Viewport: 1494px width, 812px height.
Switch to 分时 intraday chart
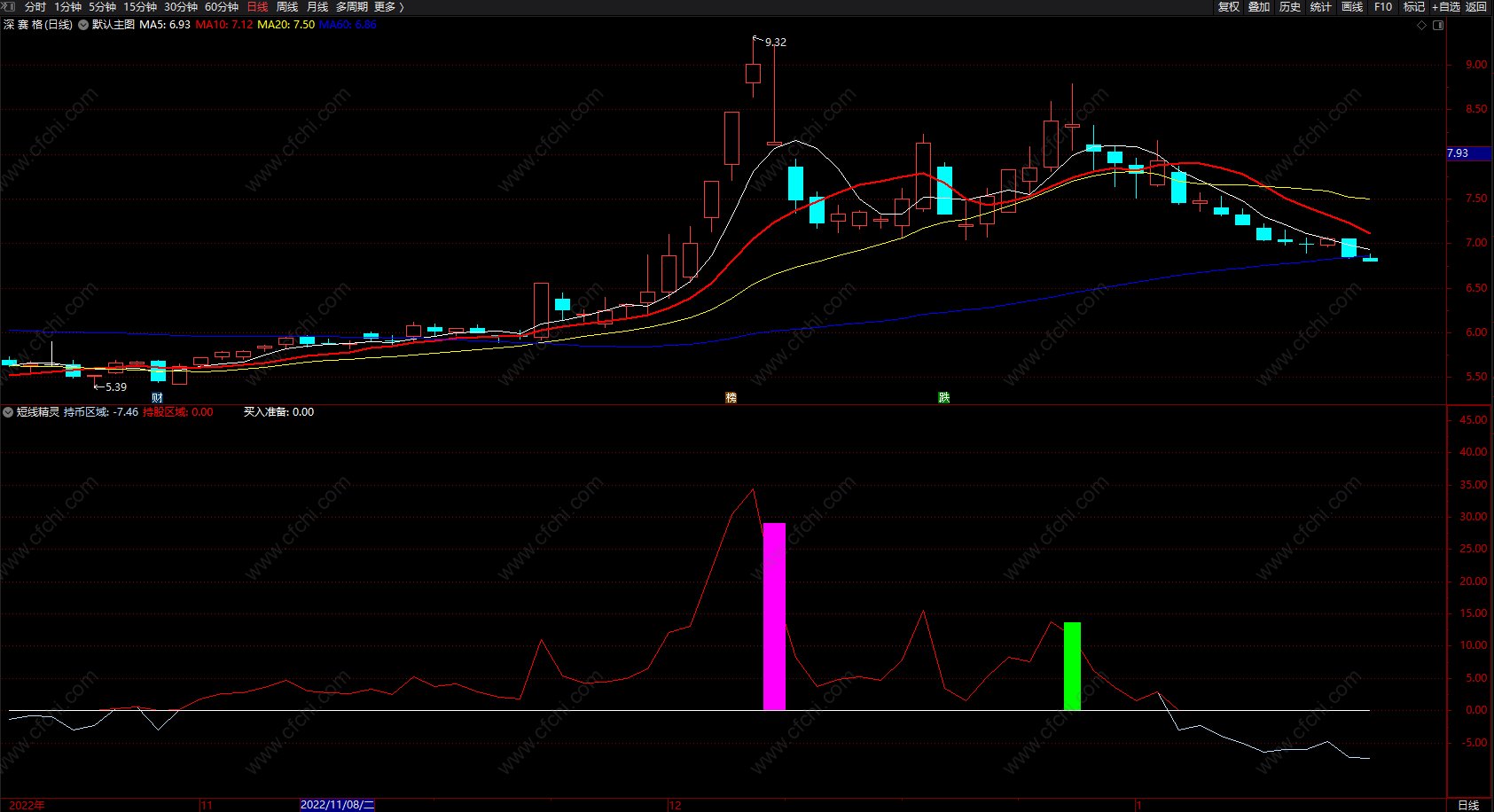(35, 7)
